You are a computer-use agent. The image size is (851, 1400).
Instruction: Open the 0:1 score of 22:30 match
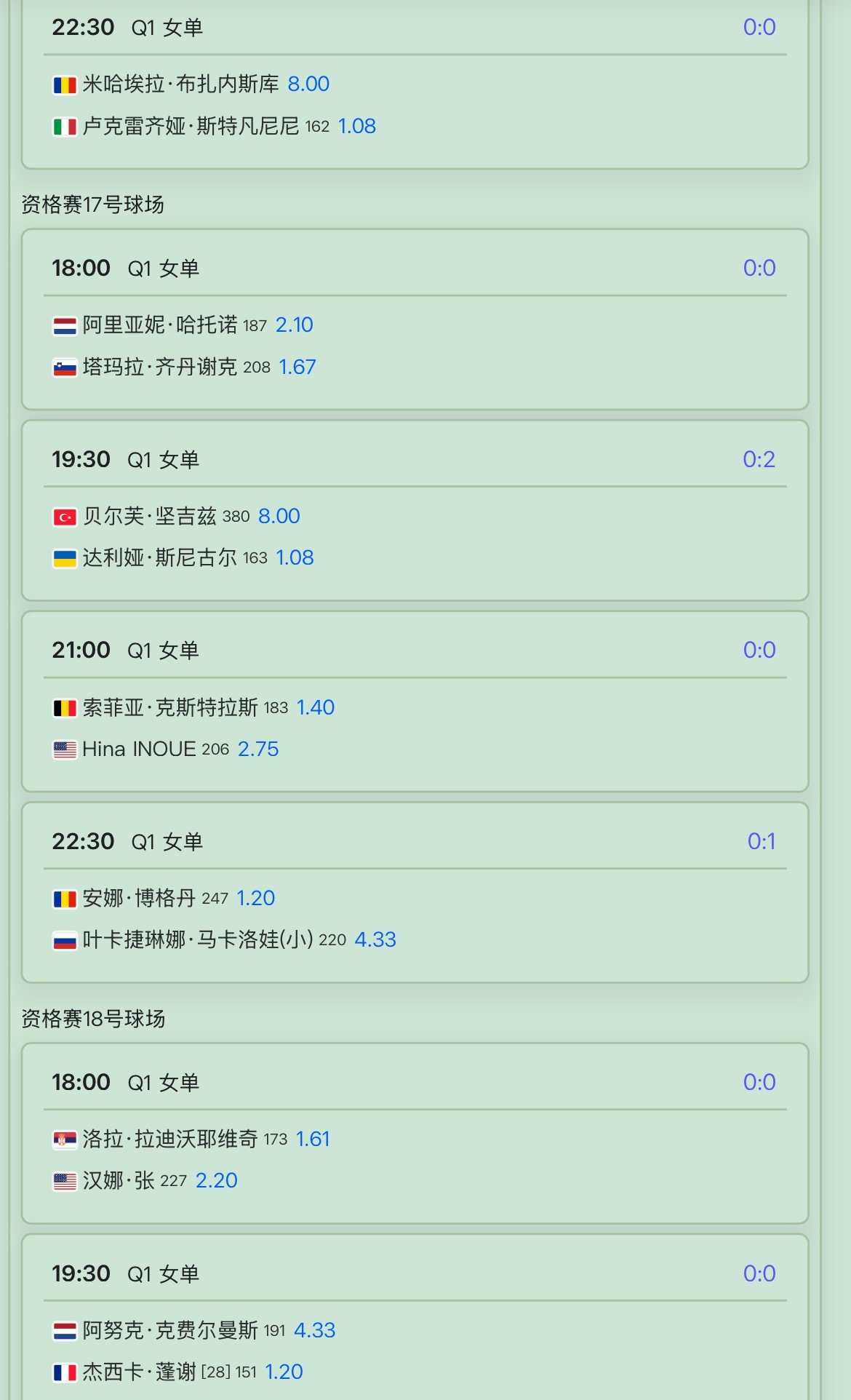(x=762, y=841)
